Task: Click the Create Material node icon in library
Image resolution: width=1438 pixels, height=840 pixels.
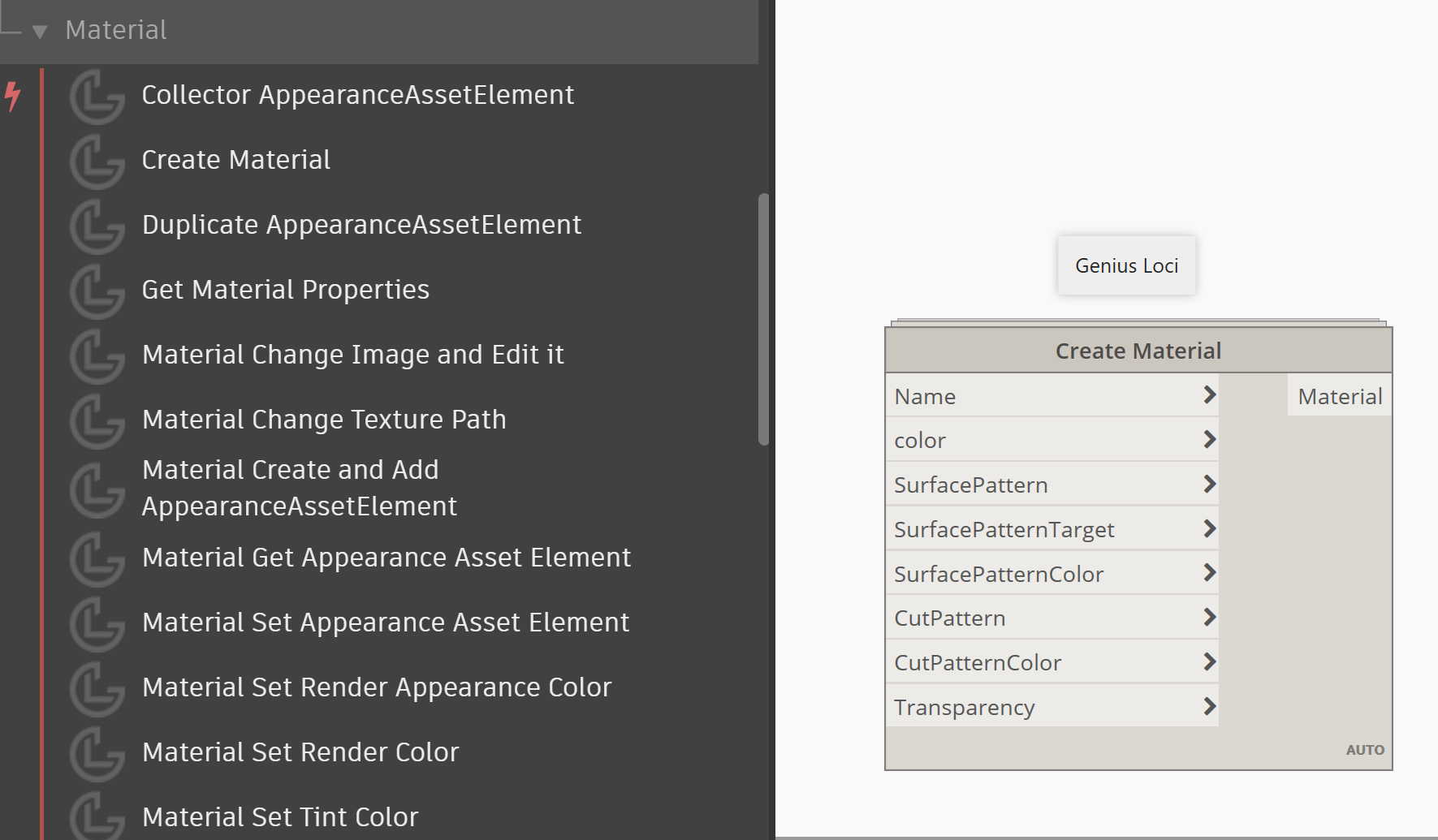Action: coord(97,161)
